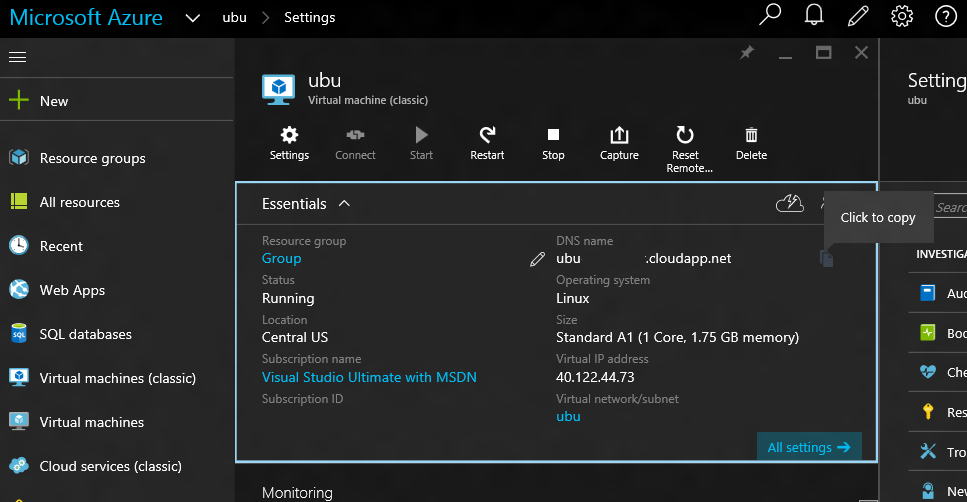This screenshot has width=967, height=502.
Task: Pin the ubu blade to dashboard
Action: tap(746, 53)
